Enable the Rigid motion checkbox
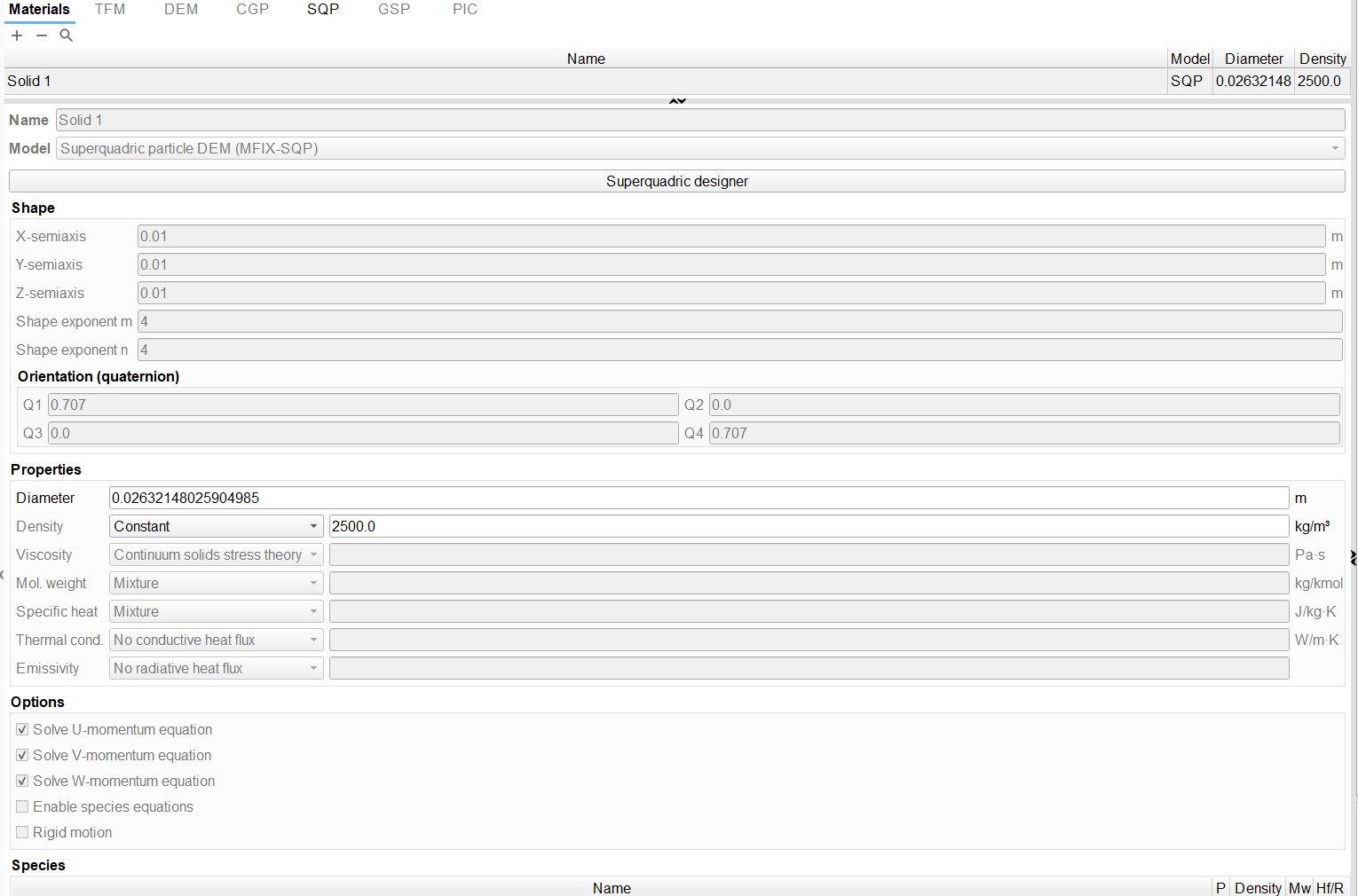The image size is (1358, 896). tap(23, 832)
